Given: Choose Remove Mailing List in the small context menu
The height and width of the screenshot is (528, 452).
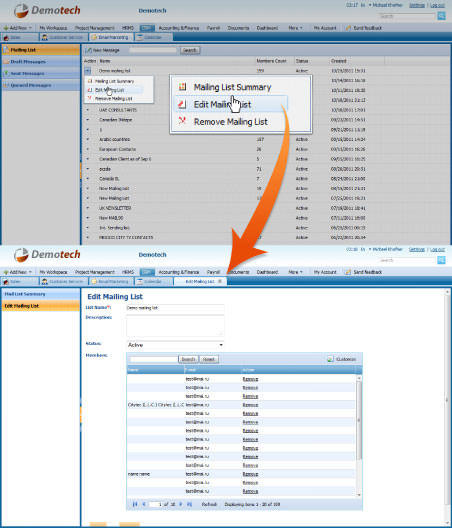Looking at the screenshot, I should (x=115, y=99).
